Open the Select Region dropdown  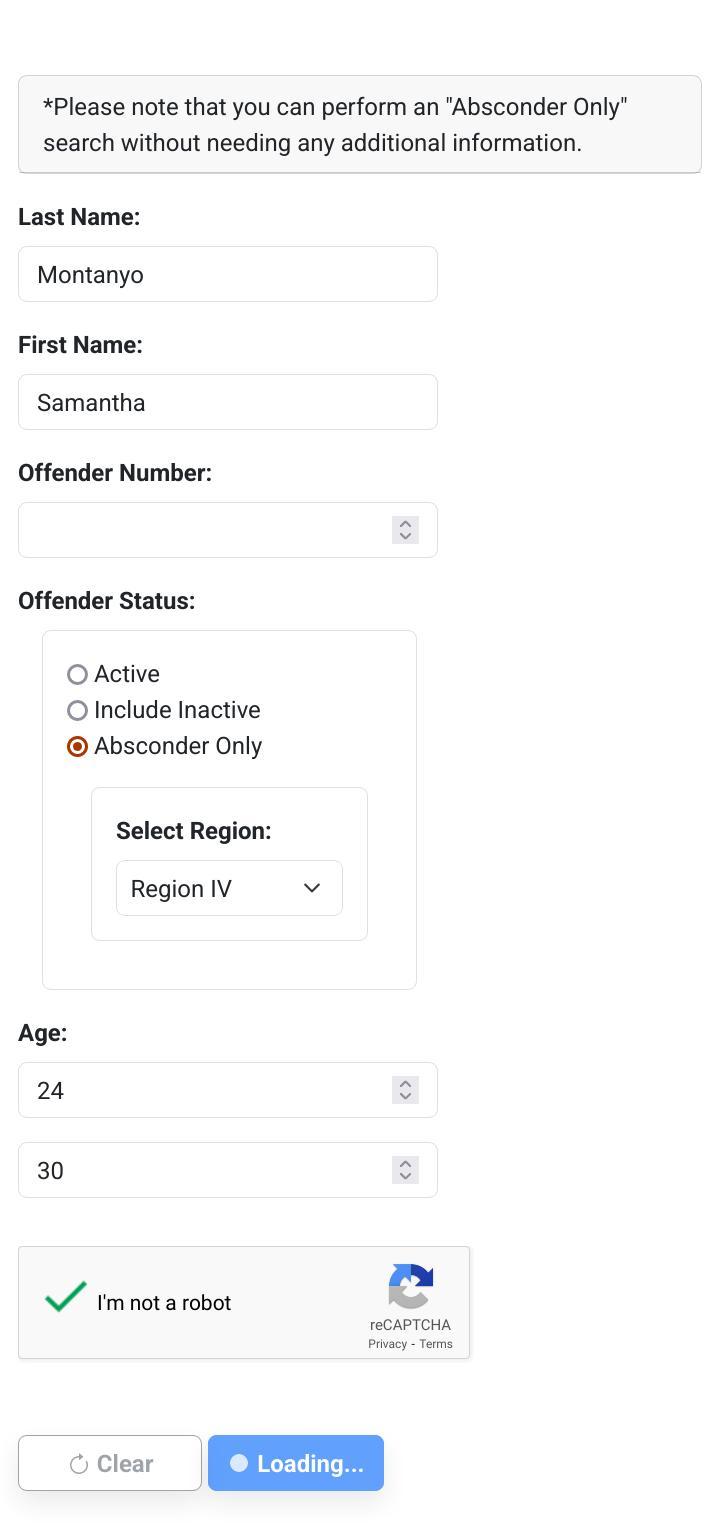click(x=228, y=888)
